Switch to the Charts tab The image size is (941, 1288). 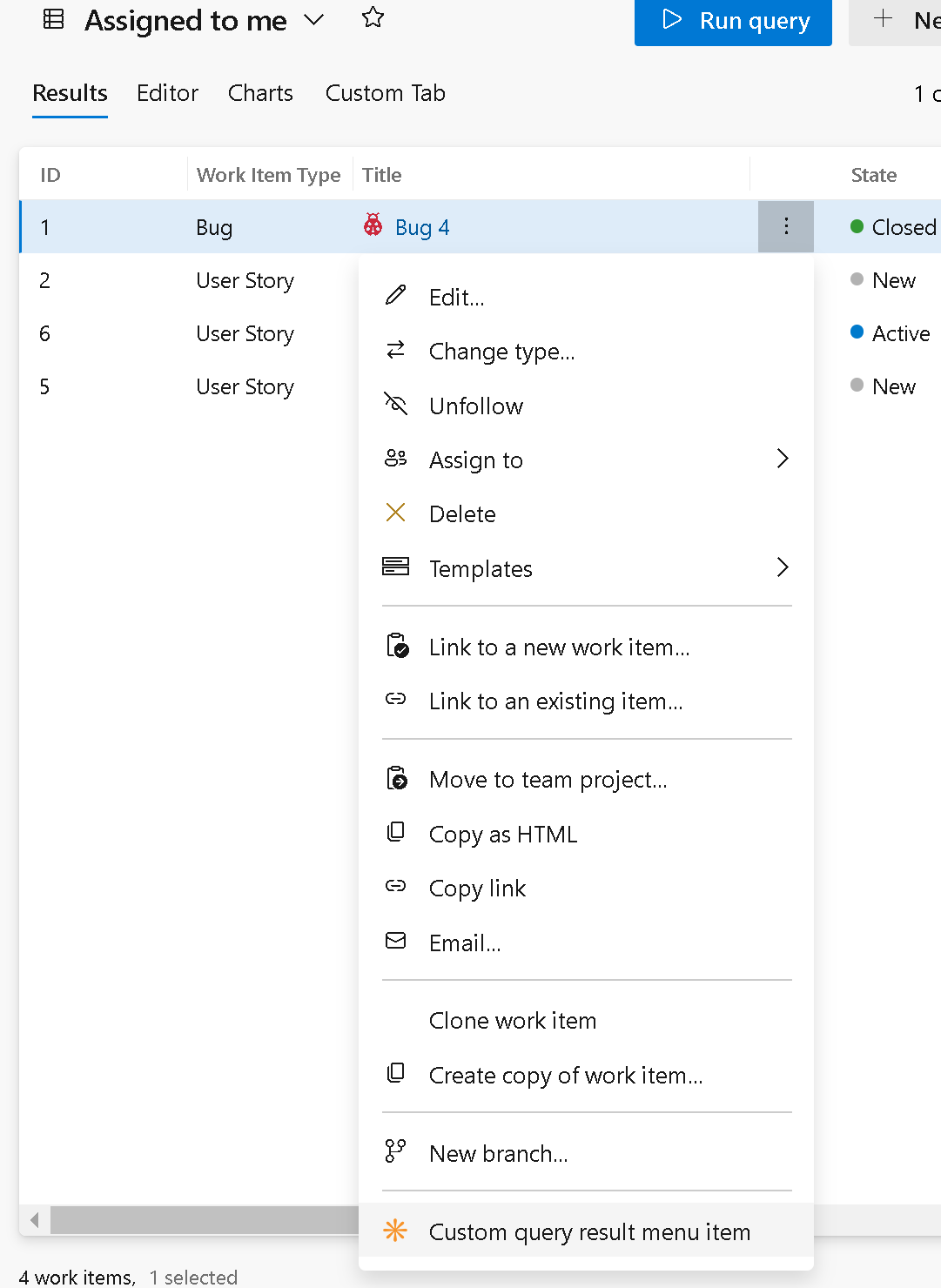click(259, 93)
